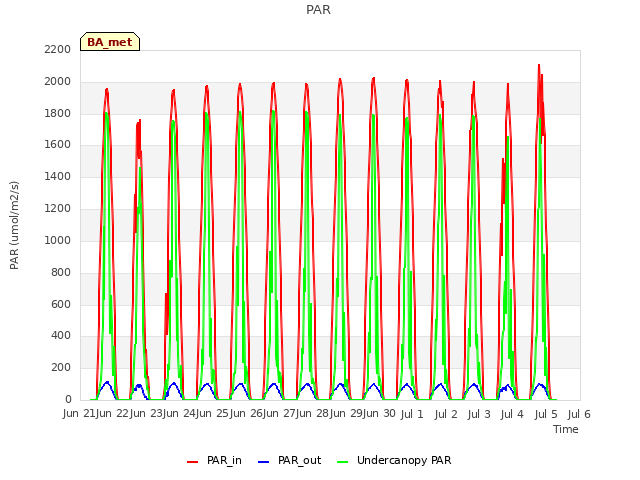Click the 400 y-axis label
Viewport: 640px width, 480px height.
pos(61,336)
